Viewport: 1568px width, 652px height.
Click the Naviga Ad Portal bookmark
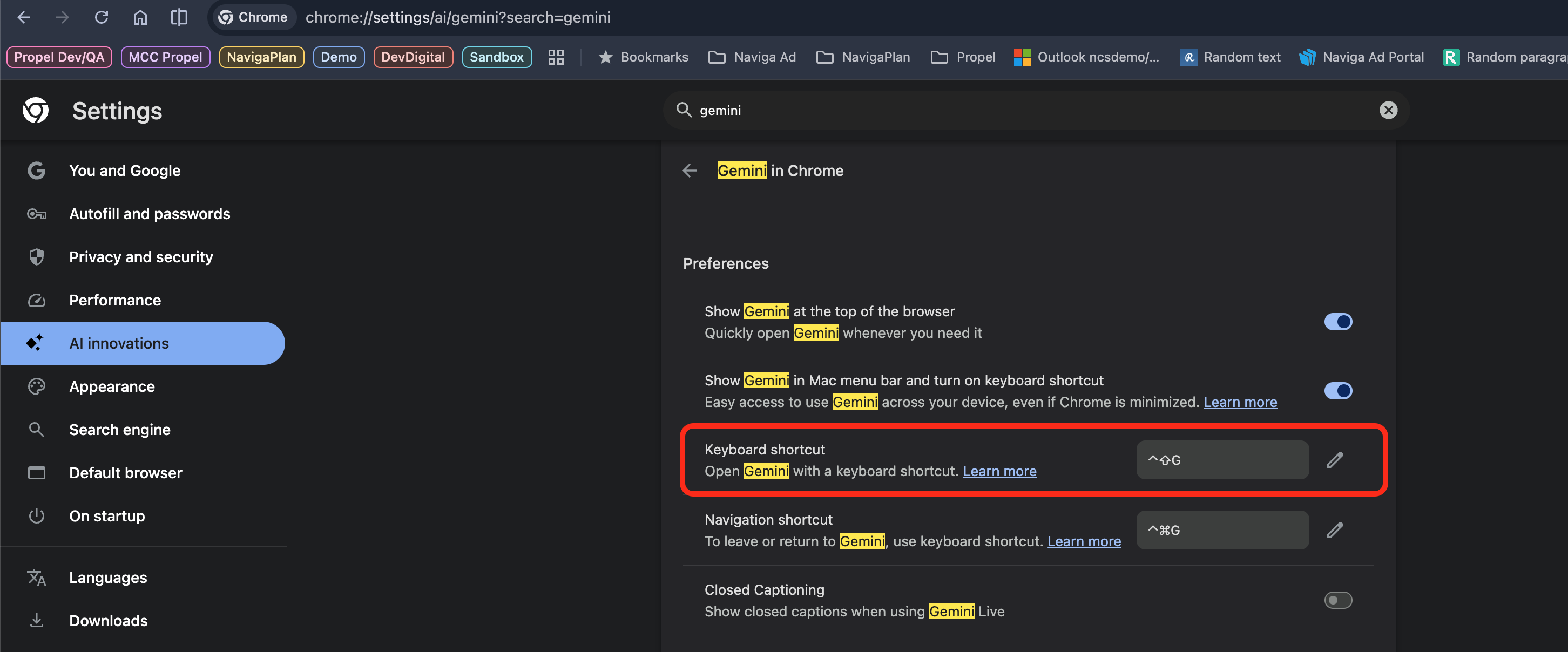tap(1361, 57)
